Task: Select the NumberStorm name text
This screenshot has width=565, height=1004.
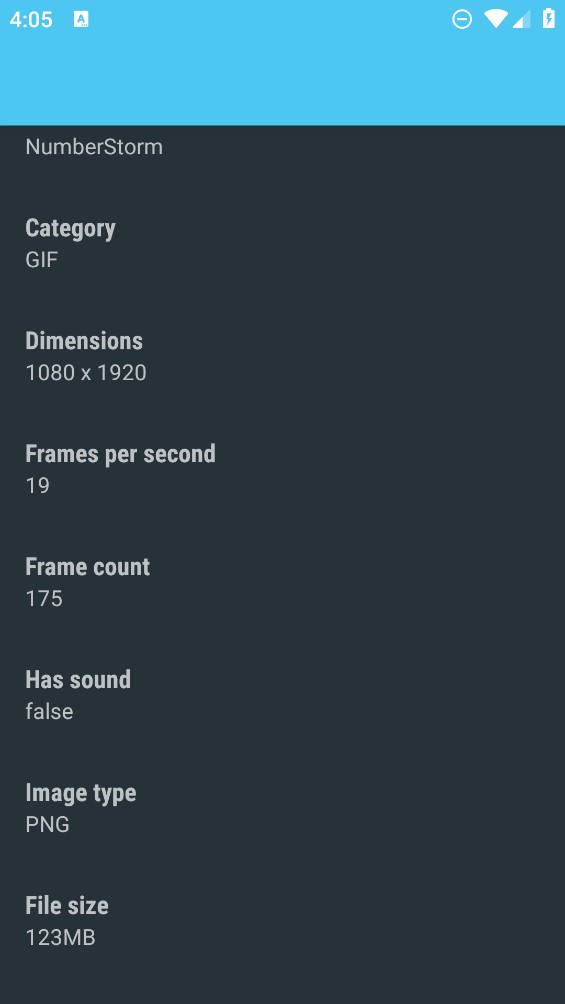Action: click(x=94, y=147)
